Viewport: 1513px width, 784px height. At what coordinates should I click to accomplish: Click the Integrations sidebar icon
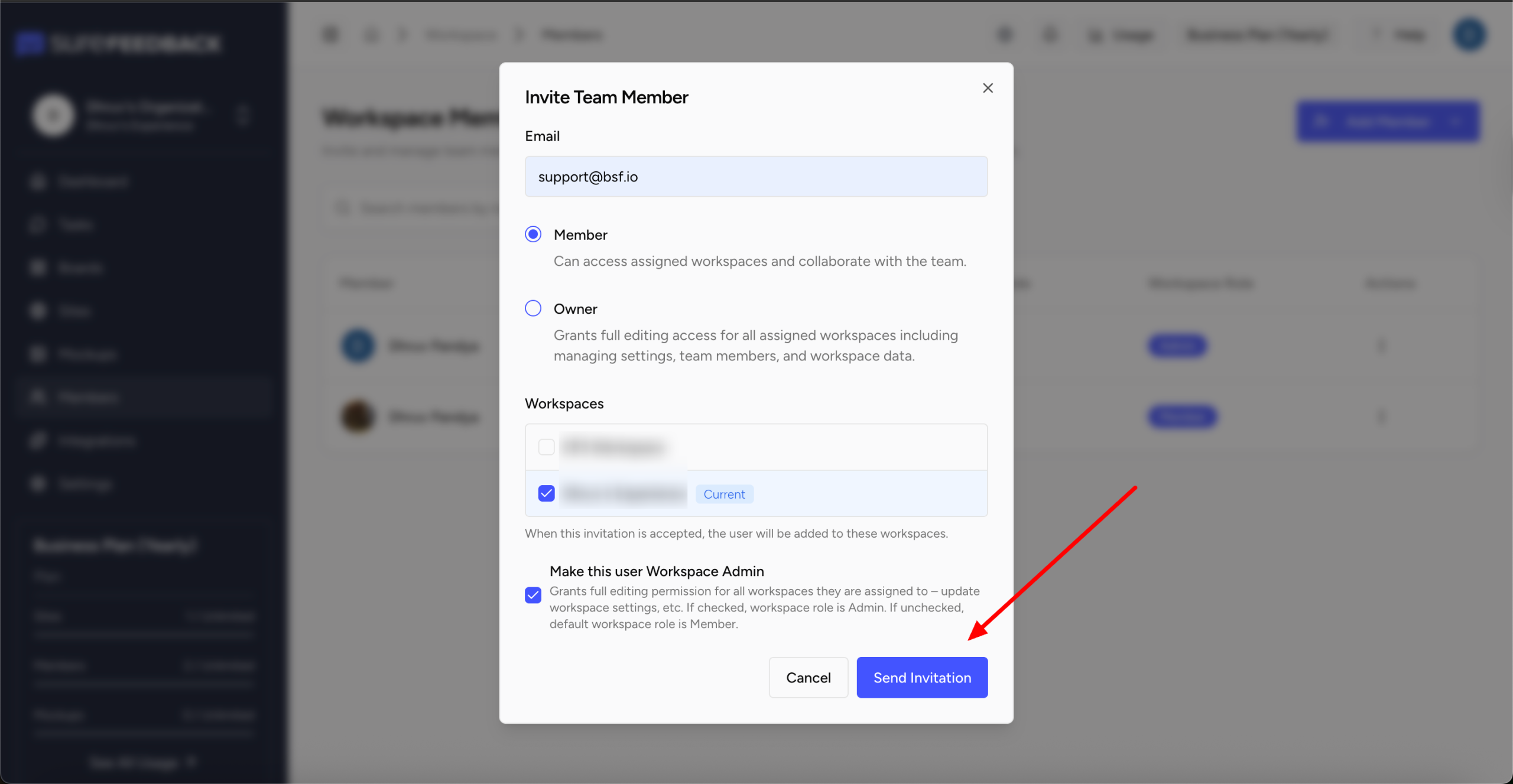[38, 441]
